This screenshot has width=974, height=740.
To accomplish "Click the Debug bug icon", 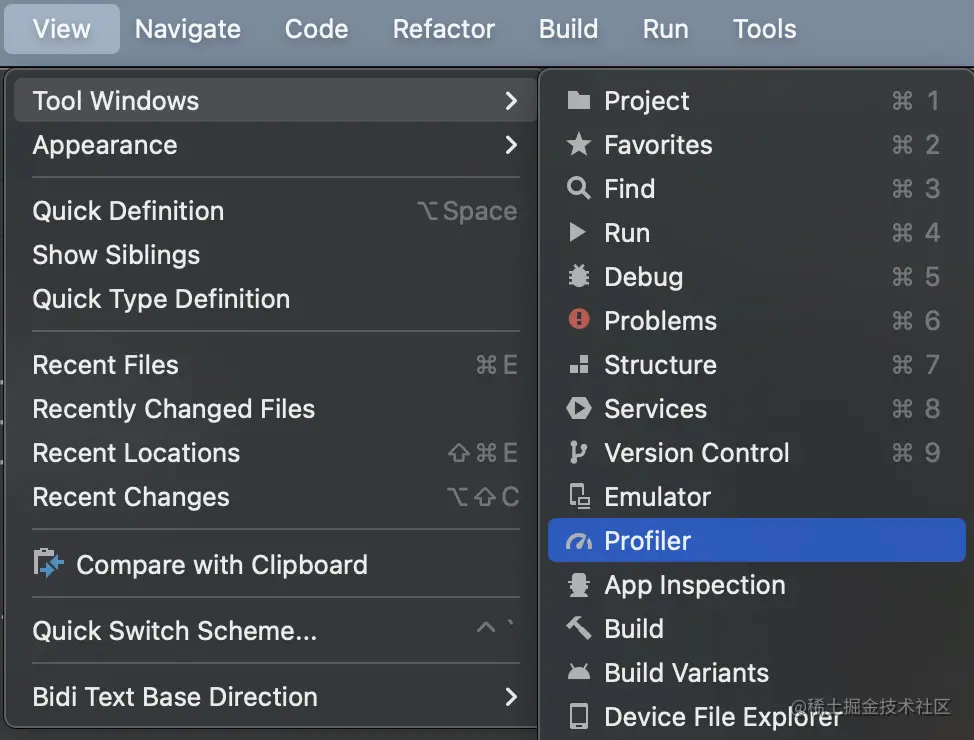I will (x=578, y=277).
